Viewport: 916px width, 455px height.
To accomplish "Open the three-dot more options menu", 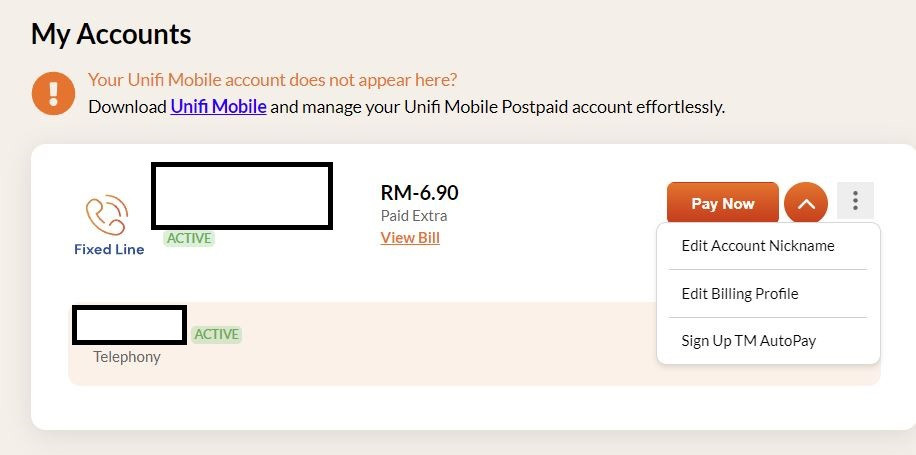I will point(855,200).
